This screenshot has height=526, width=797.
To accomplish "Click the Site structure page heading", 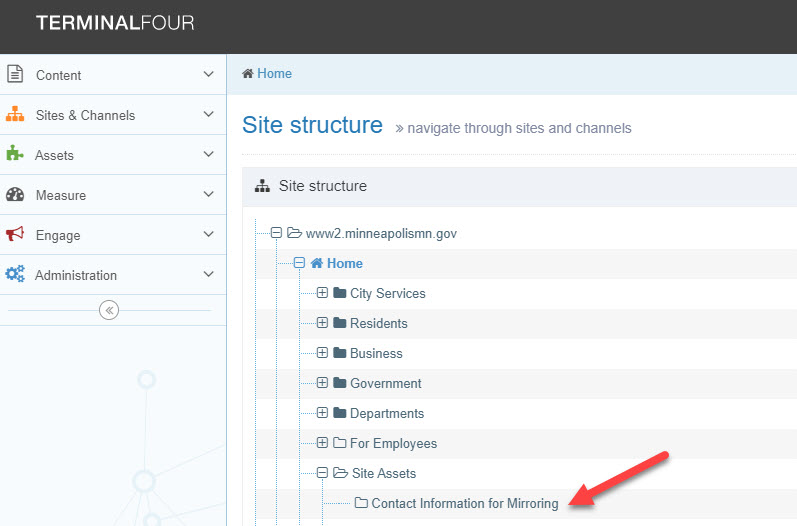I will click(312, 125).
